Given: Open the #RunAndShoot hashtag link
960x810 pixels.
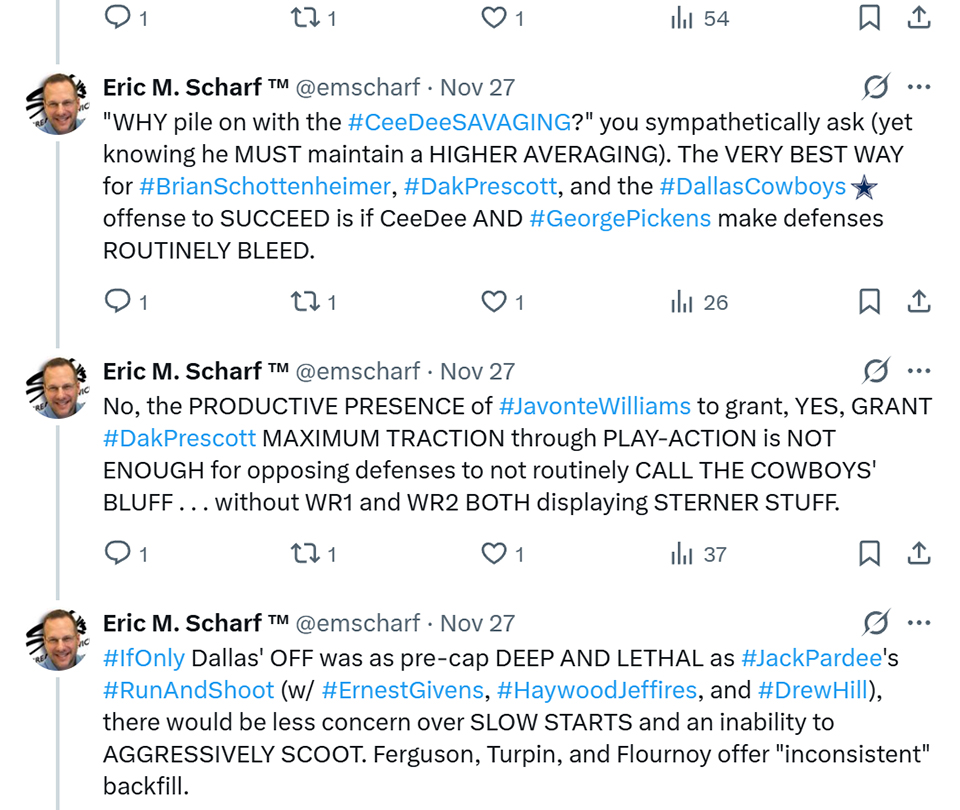Looking at the screenshot, I should point(188,690).
